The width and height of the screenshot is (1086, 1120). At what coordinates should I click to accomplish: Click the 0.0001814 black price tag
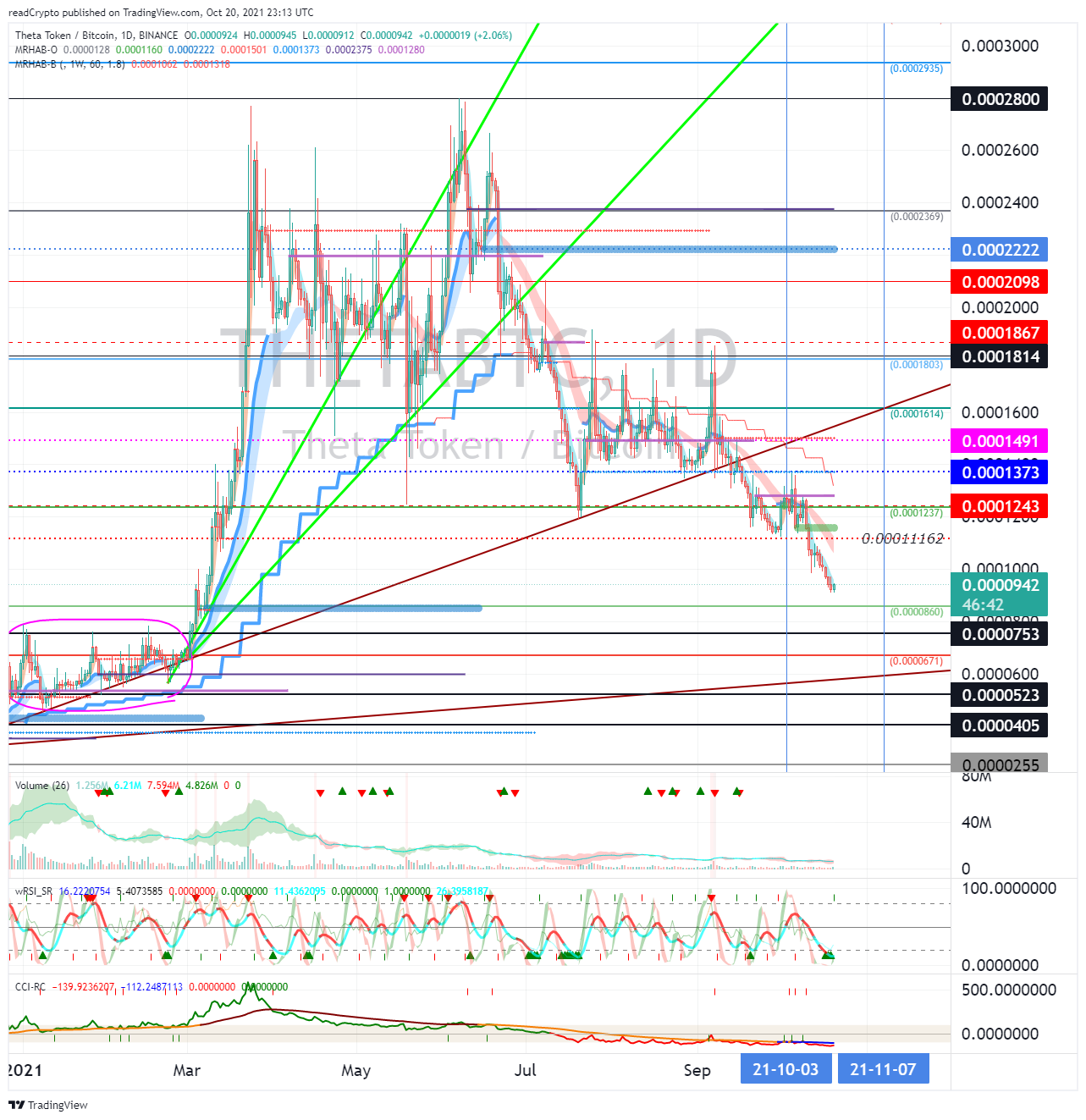coord(1000,356)
